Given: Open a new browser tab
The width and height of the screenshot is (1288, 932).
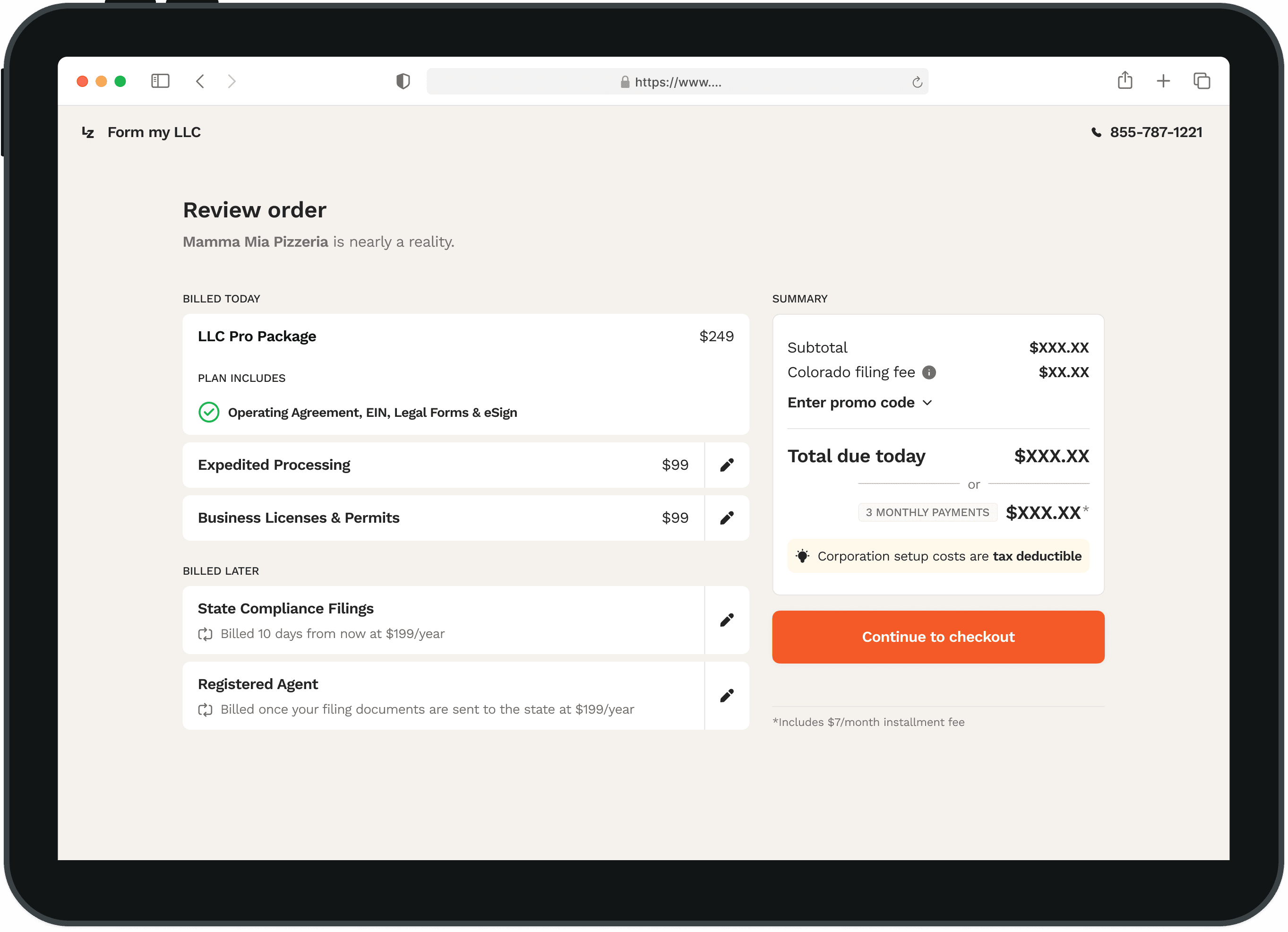Looking at the screenshot, I should [1163, 81].
